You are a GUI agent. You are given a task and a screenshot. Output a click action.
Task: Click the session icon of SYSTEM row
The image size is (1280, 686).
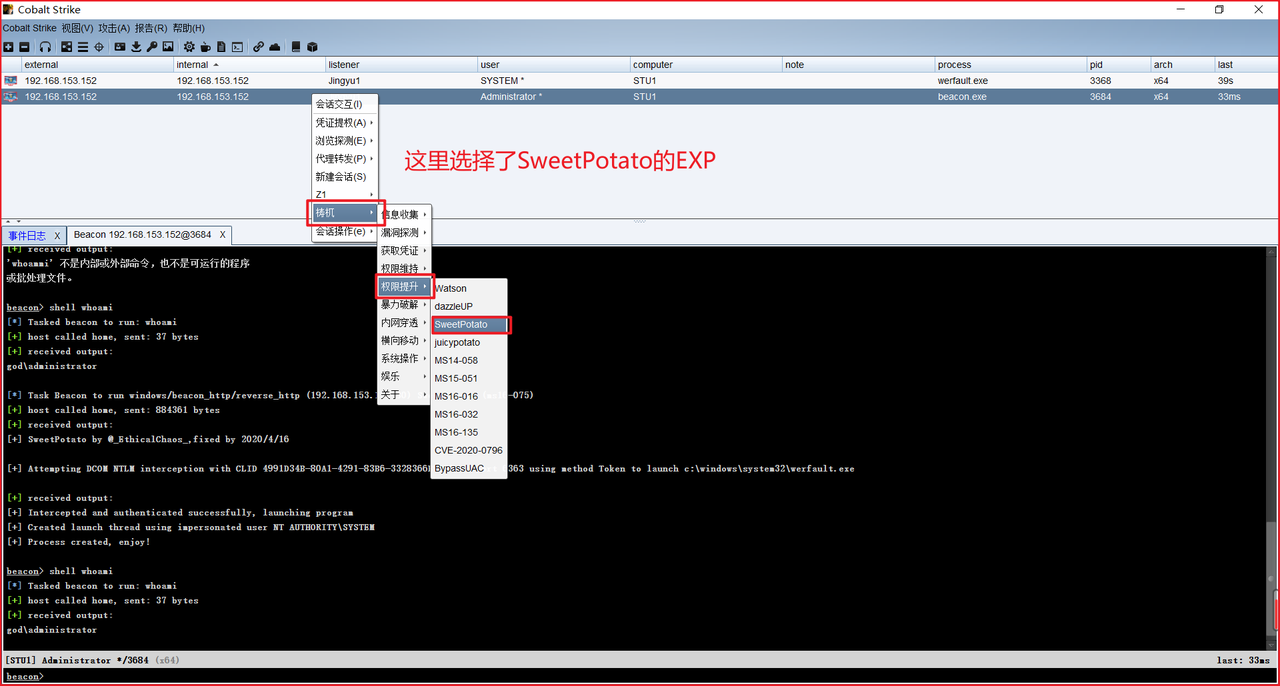11,80
